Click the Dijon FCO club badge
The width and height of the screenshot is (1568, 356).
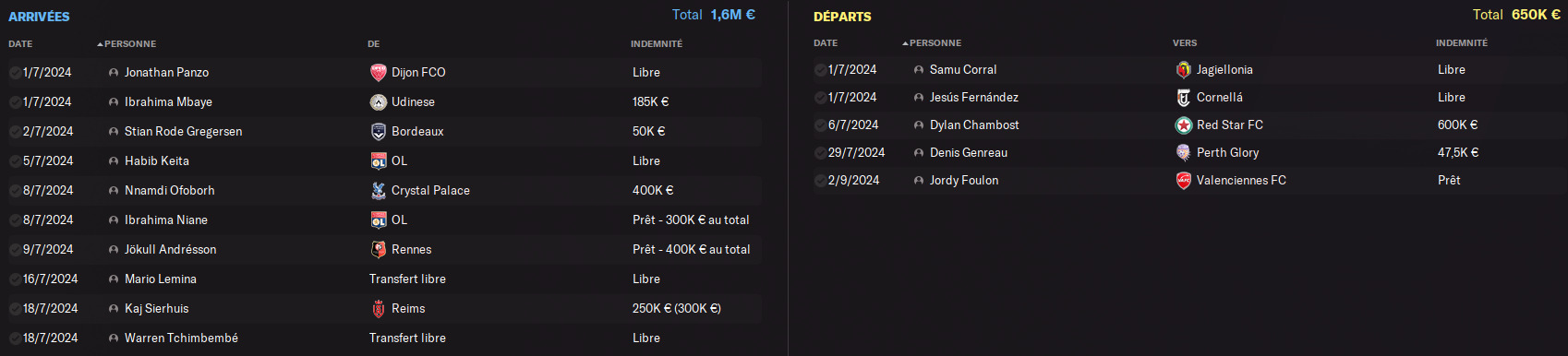click(x=378, y=72)
